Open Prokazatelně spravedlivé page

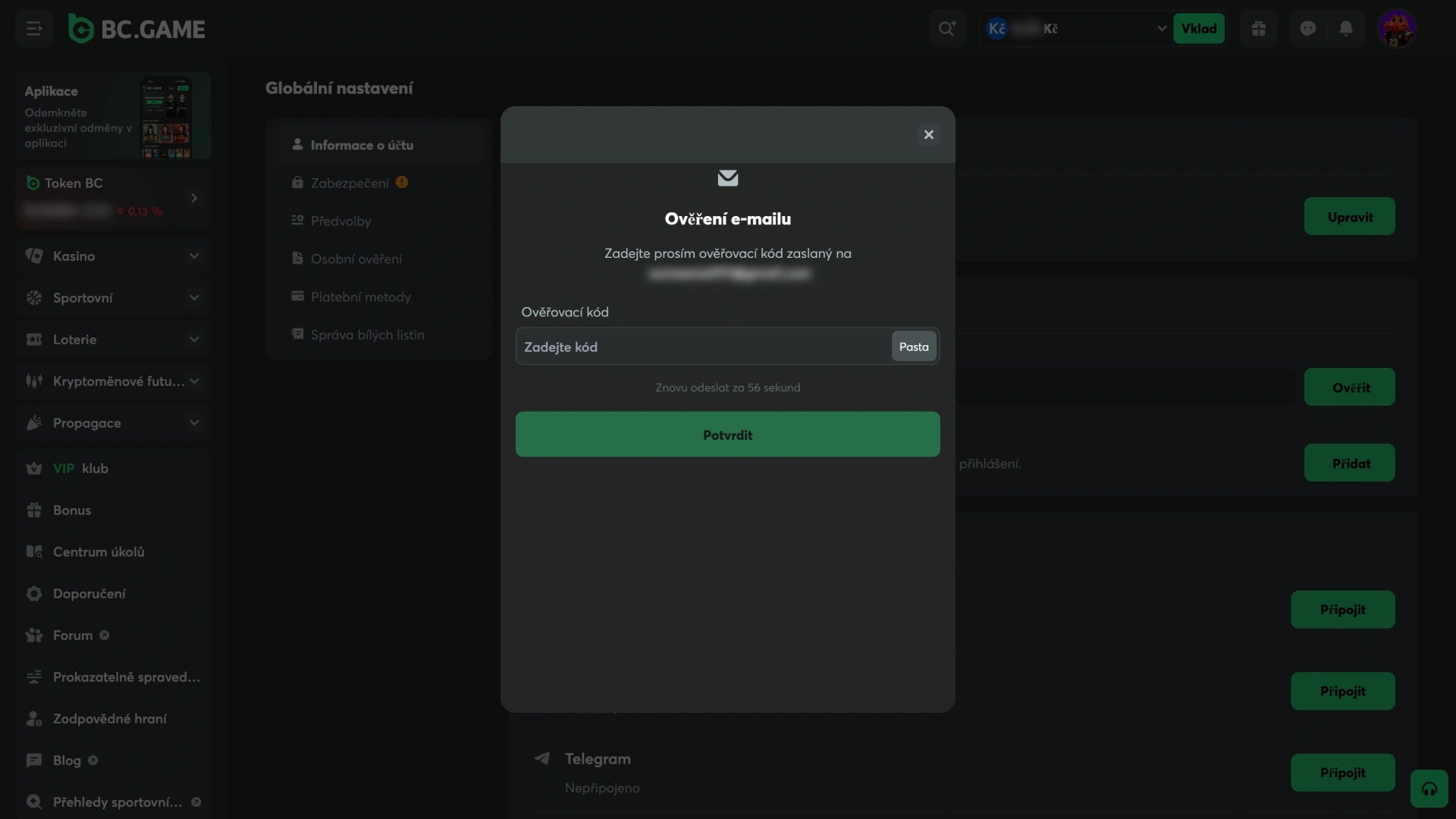coord(113,677)
